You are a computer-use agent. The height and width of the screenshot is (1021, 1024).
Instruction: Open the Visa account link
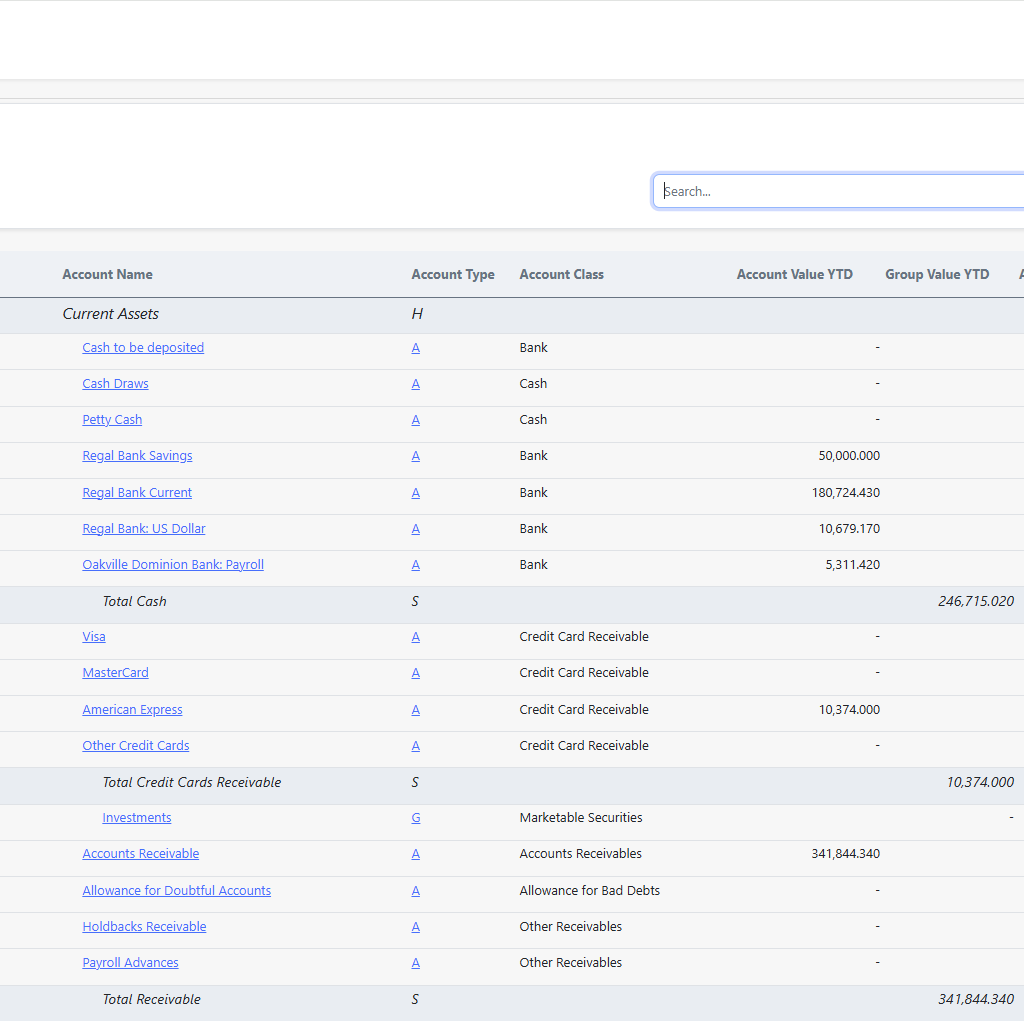(x=93, y=636)
